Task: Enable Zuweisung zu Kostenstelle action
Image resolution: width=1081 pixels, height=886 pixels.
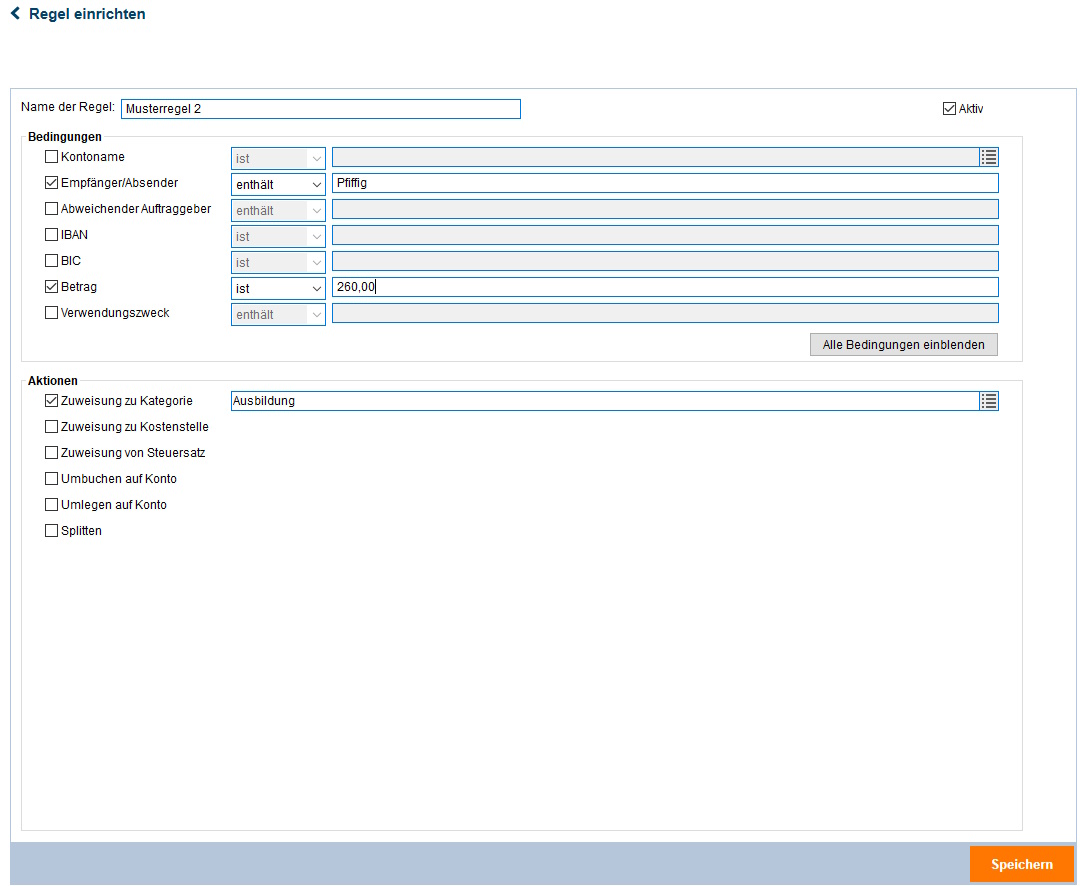Action: pos(52,427)
